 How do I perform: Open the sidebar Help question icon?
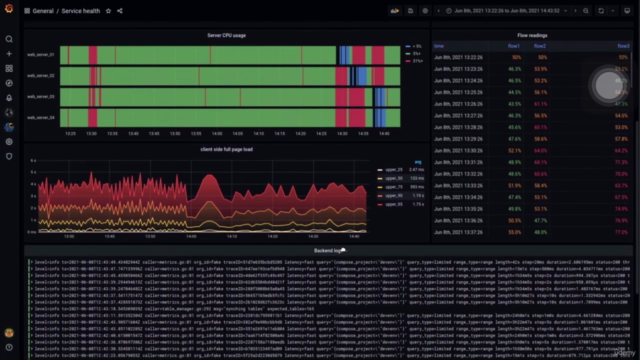click(x=9, y=347)
